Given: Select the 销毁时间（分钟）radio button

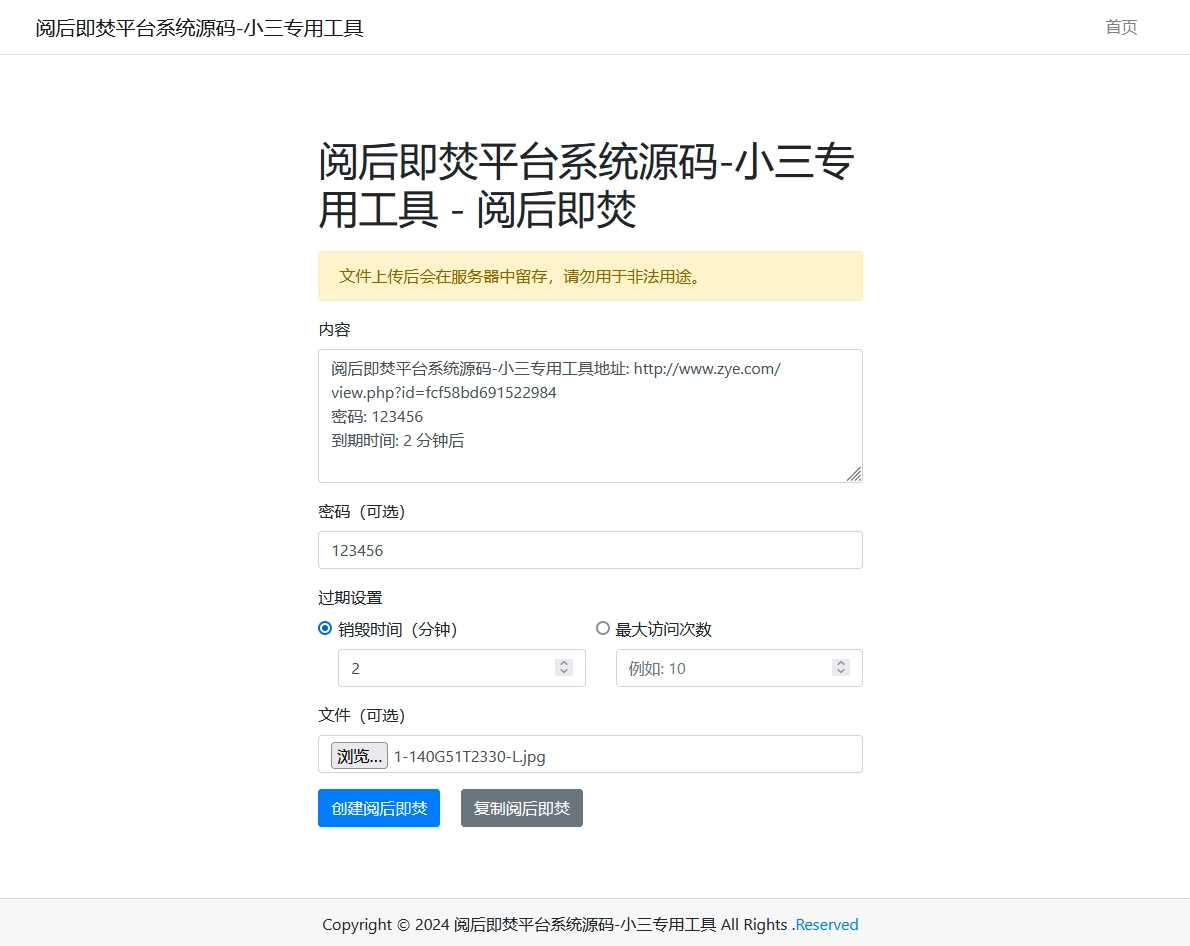Looking at the screenshot, I should point(325,628).
